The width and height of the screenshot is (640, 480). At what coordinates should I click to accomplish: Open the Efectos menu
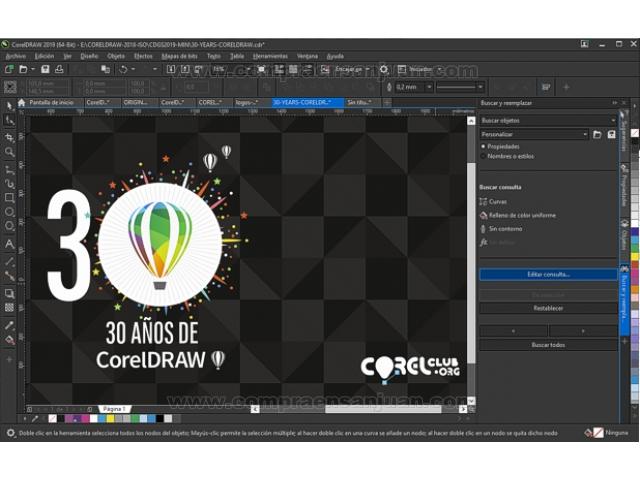143,56
